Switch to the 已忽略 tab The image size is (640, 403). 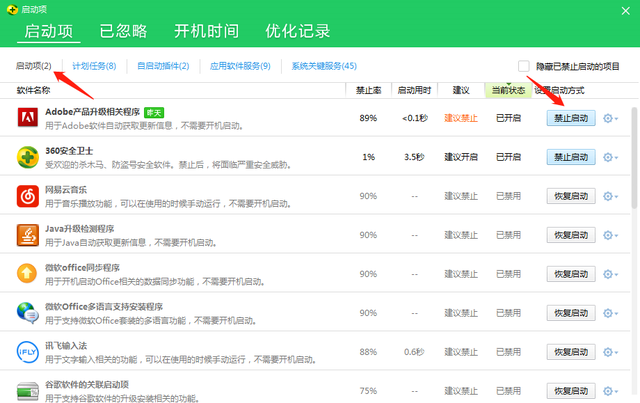(124, 31)
